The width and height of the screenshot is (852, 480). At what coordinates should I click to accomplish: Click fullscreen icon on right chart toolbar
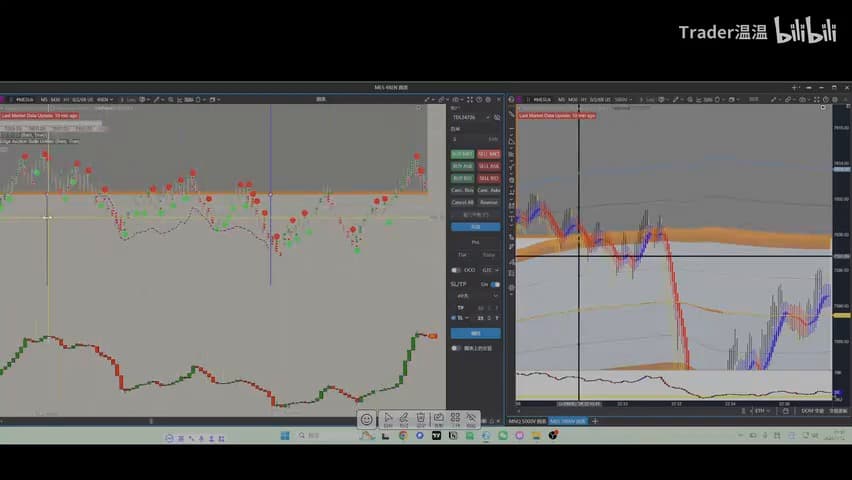817,99
